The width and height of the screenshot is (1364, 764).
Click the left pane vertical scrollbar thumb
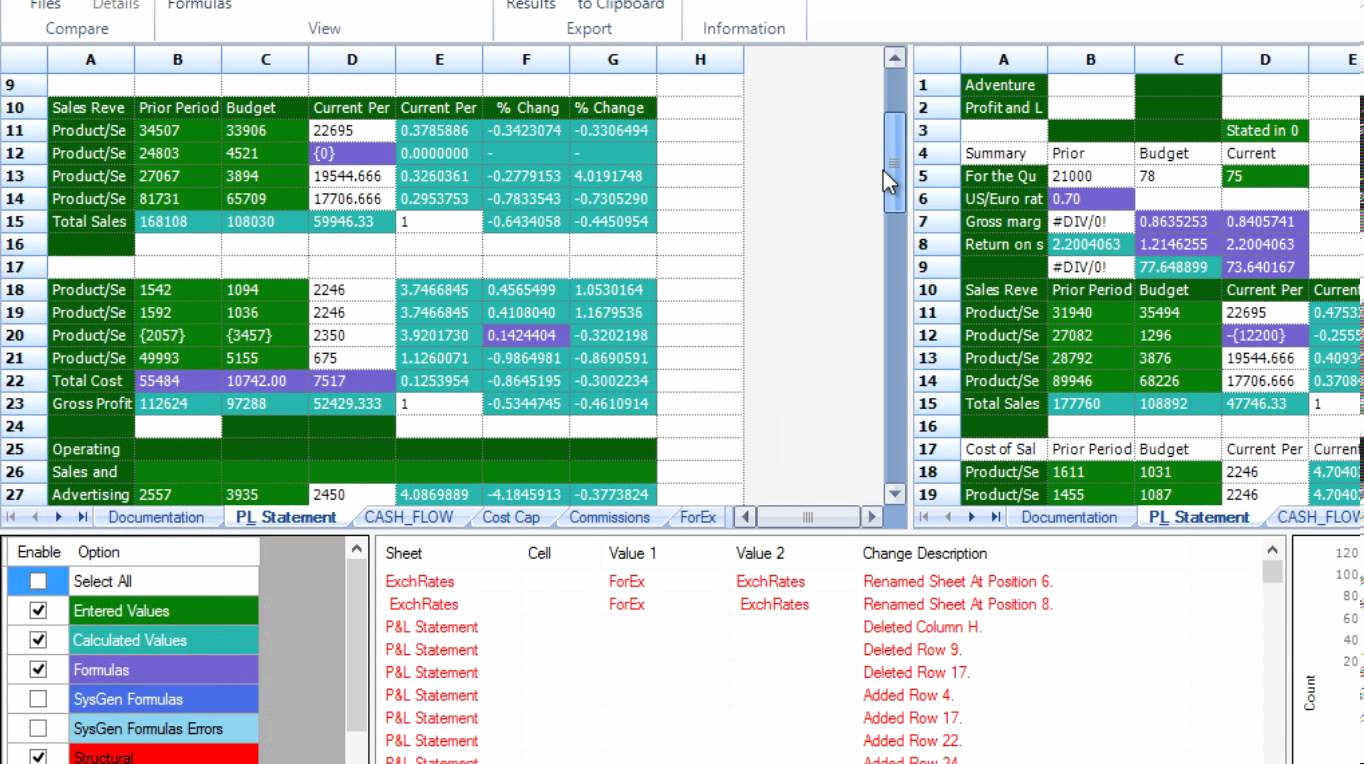coord(894,161)
